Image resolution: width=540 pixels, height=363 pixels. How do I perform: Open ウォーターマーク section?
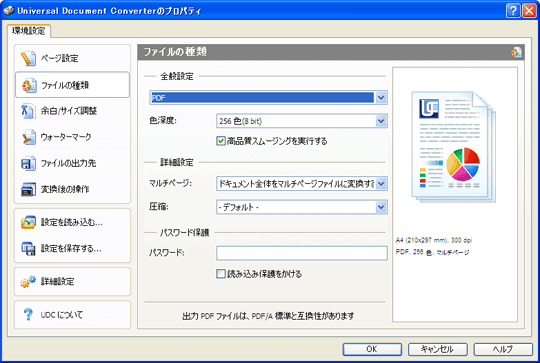(x=72, y=137)
